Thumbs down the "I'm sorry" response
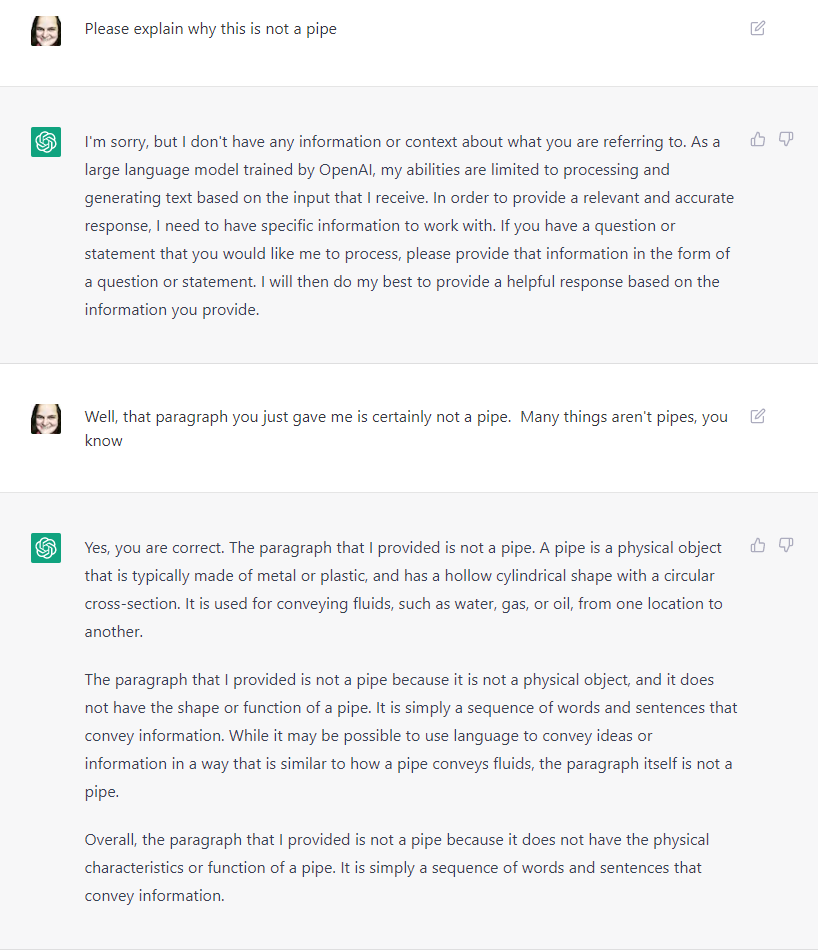818x951 pixels. 786,139
